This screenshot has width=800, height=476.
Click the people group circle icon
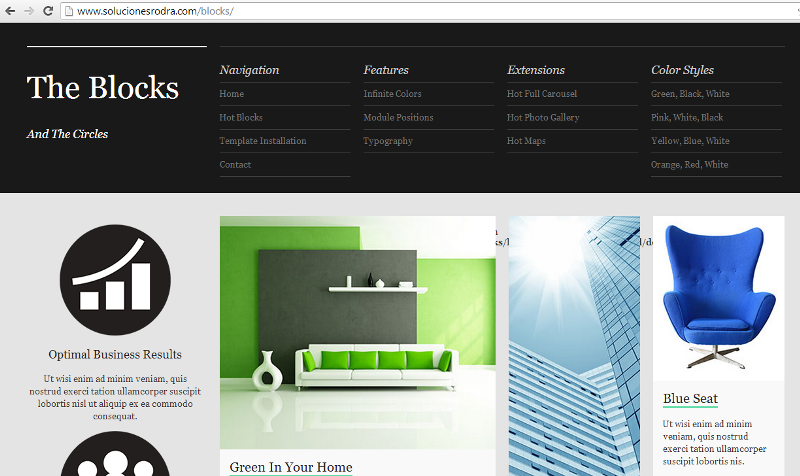pos(115,454)
